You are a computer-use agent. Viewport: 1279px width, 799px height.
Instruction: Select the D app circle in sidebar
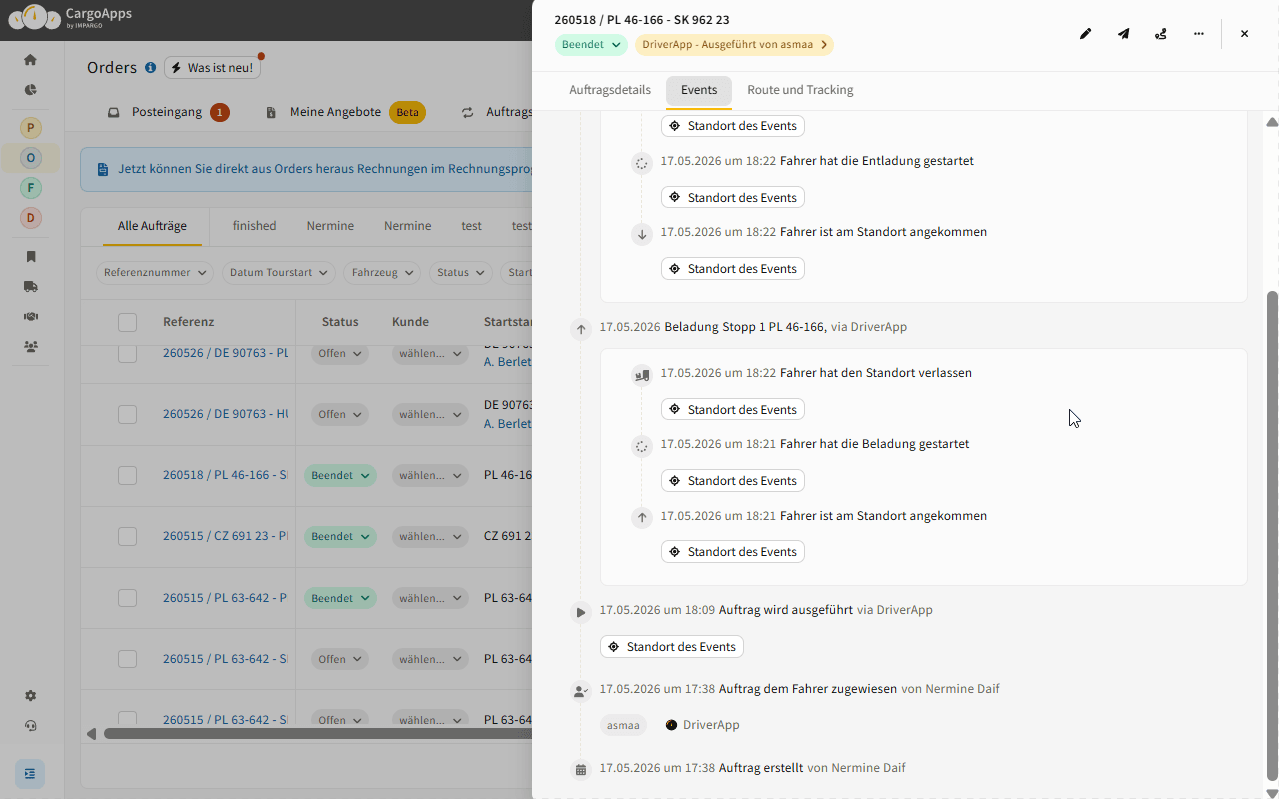[31, 218]
